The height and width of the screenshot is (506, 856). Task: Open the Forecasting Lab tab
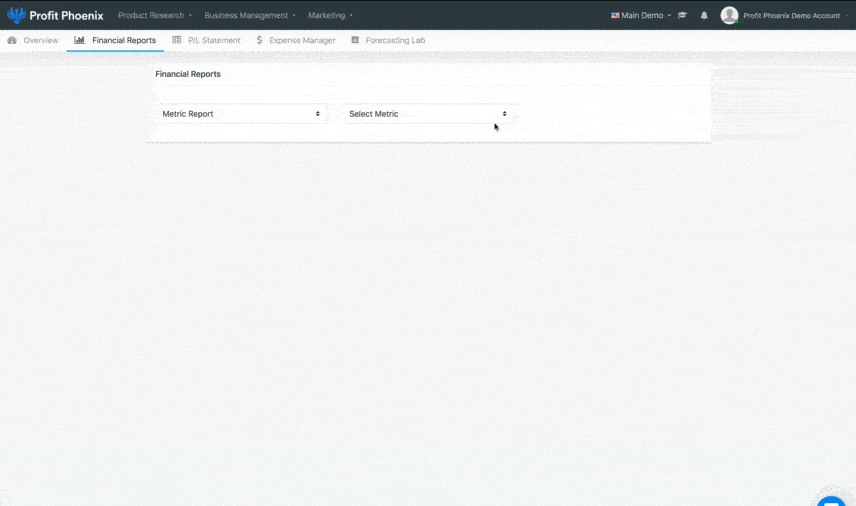(395, 40)
